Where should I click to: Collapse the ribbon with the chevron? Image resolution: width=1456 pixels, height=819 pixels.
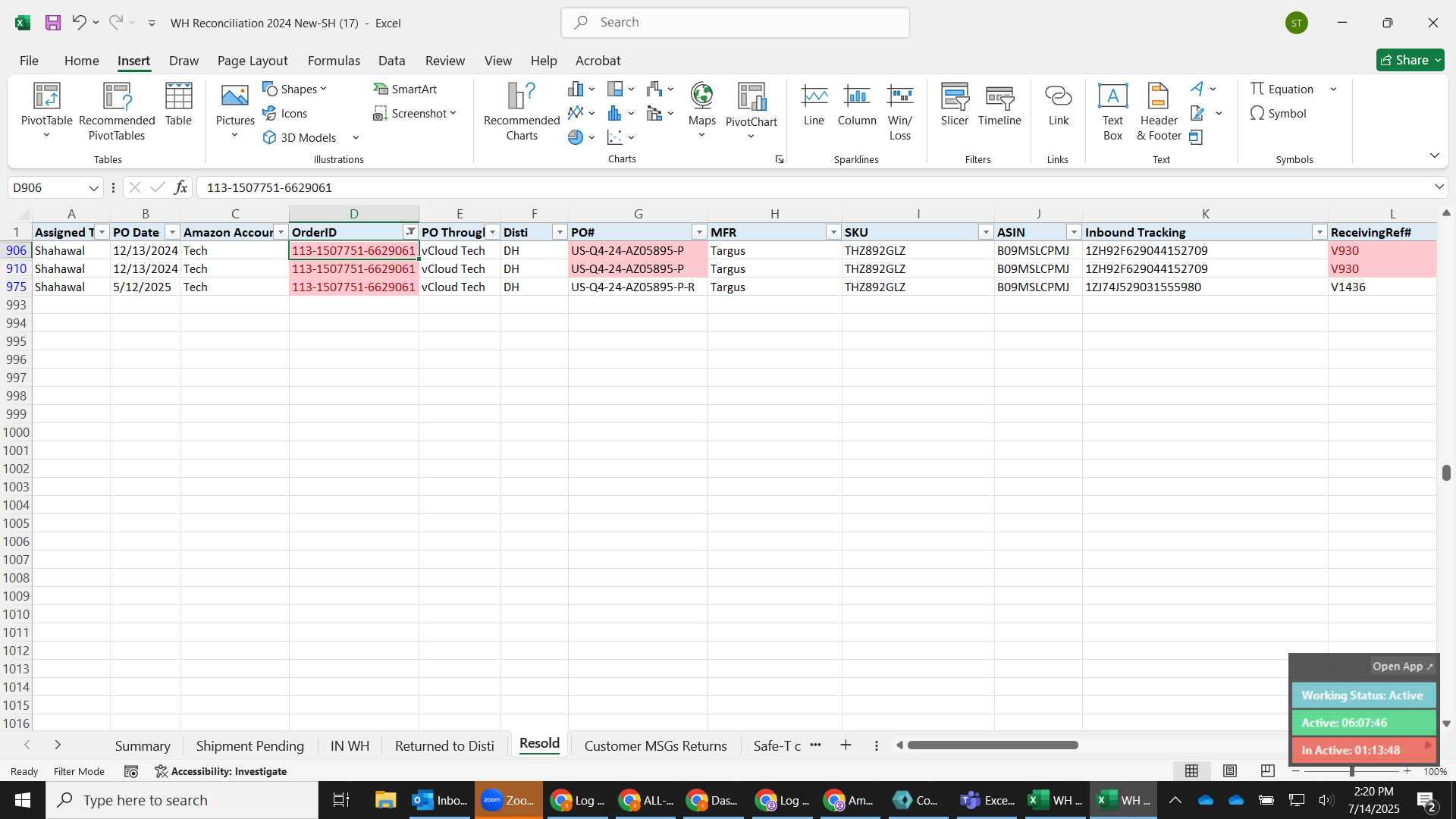[1434, 155]
